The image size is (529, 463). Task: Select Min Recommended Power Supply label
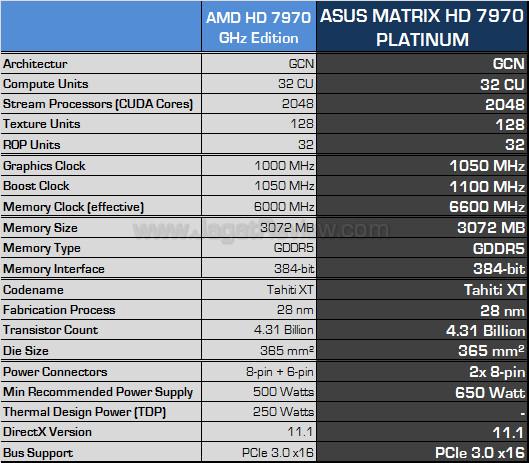point(98,392)
